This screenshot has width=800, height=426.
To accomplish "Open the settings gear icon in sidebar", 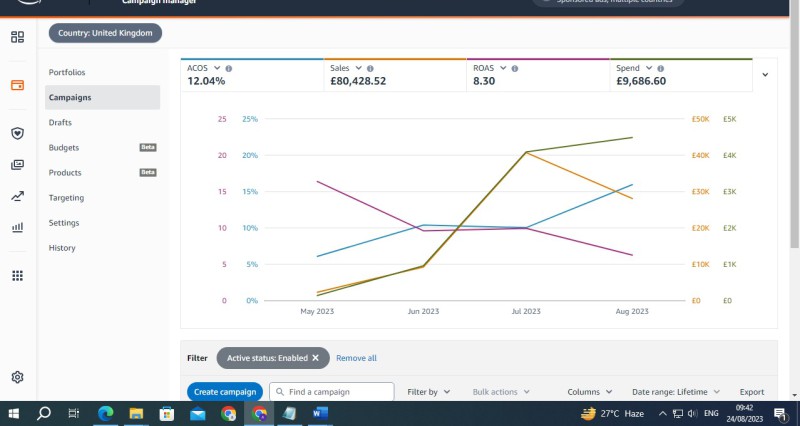I will (x=17, y=377).
